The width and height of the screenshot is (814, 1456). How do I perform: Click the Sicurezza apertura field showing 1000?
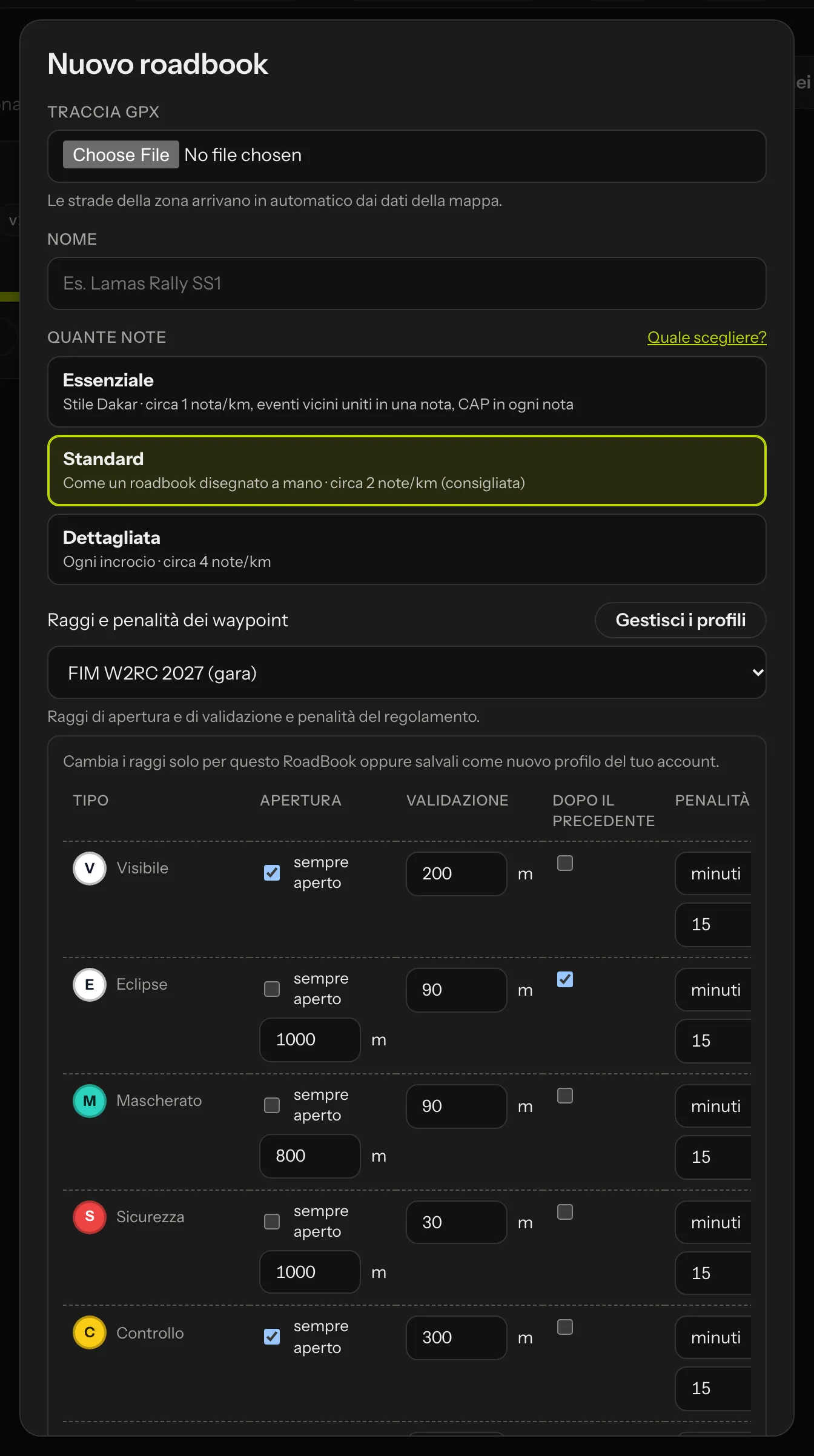point(310,1272)
